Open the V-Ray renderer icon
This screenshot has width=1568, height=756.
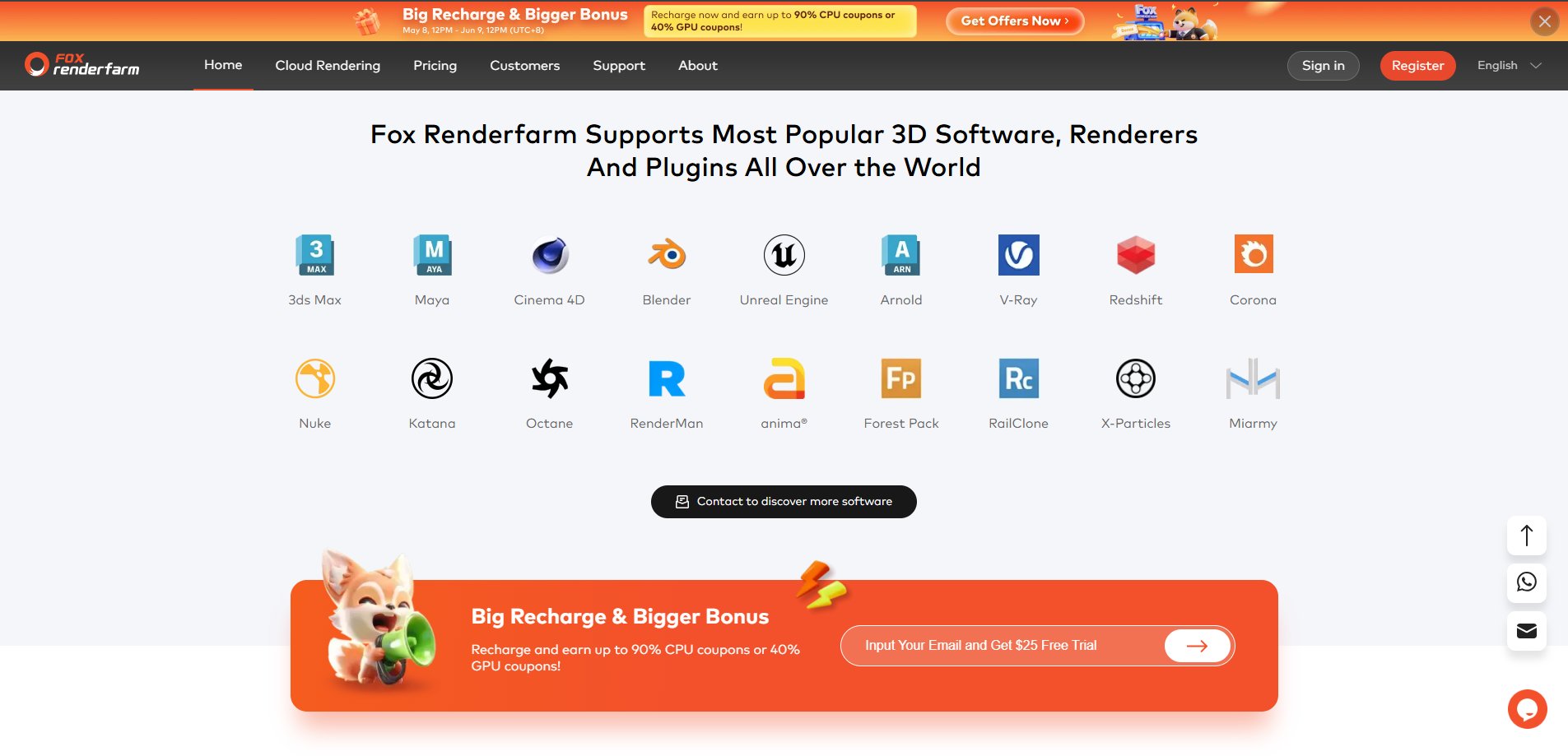click(x=1019, y=255)
